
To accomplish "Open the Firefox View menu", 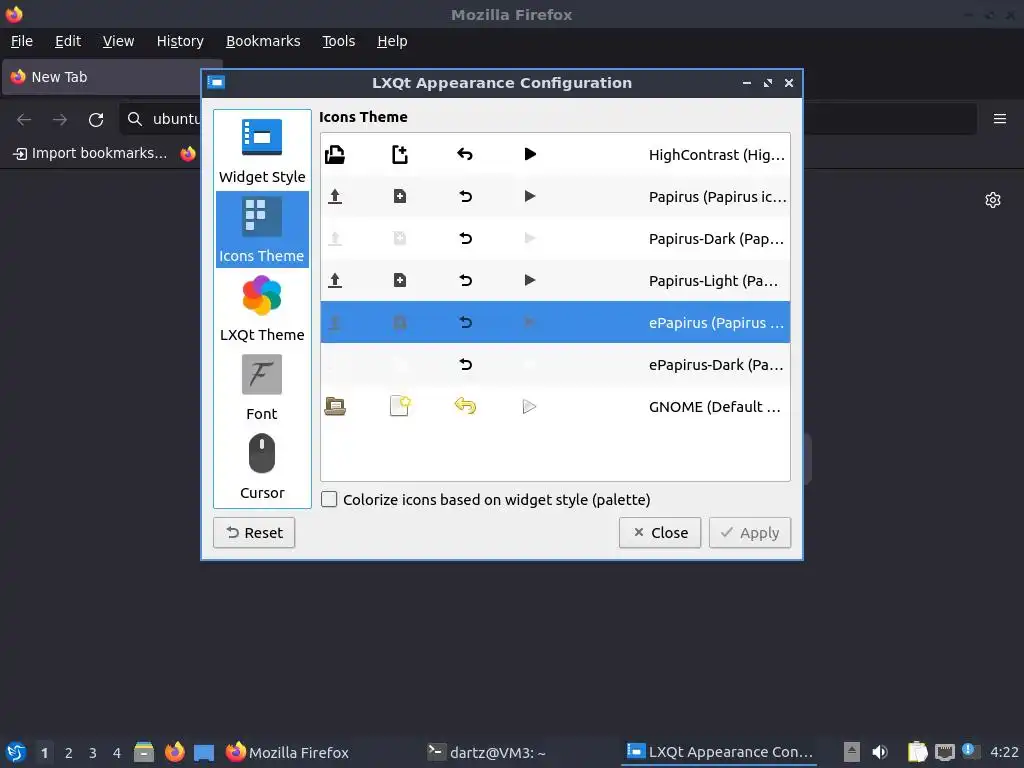I will point(118,41).
